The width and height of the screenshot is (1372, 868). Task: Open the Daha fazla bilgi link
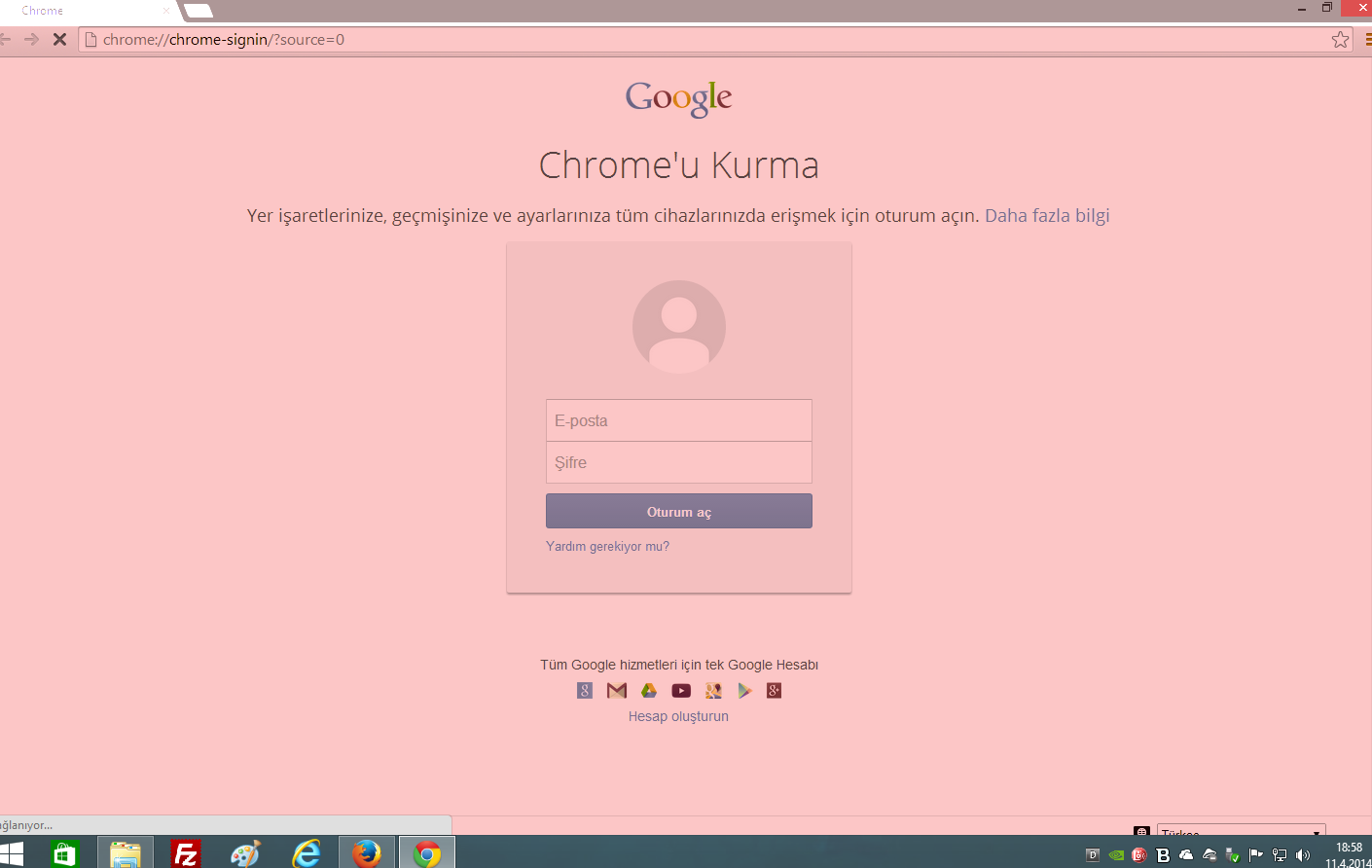click(1047, 216)
